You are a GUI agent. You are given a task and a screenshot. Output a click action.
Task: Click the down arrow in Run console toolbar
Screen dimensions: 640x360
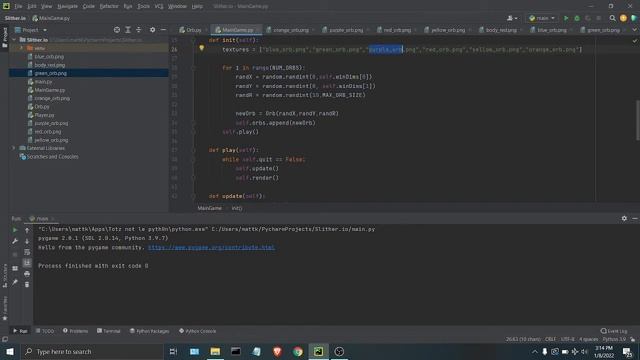point(27,241)
